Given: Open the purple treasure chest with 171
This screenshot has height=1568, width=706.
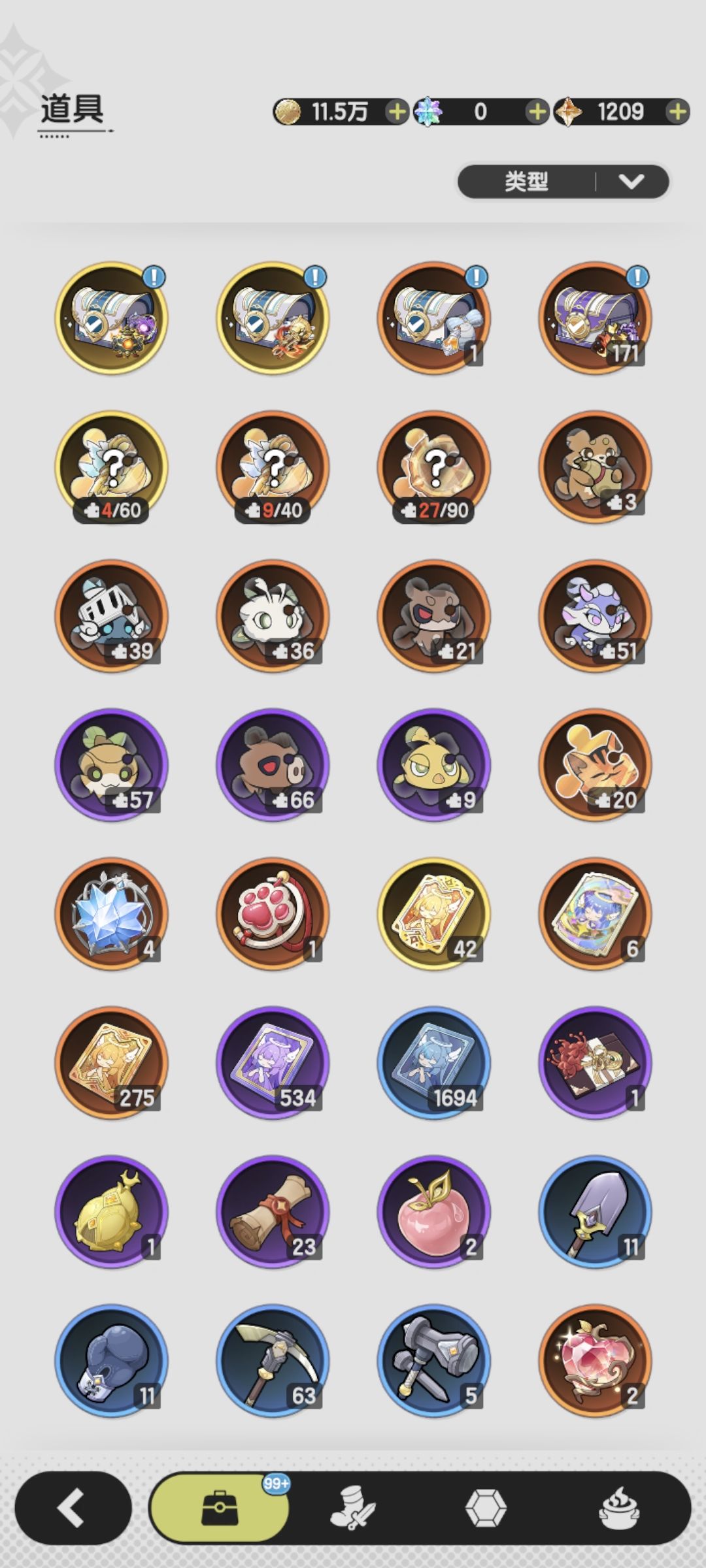Looking at the screenshot, I should [x=596, y=318].
